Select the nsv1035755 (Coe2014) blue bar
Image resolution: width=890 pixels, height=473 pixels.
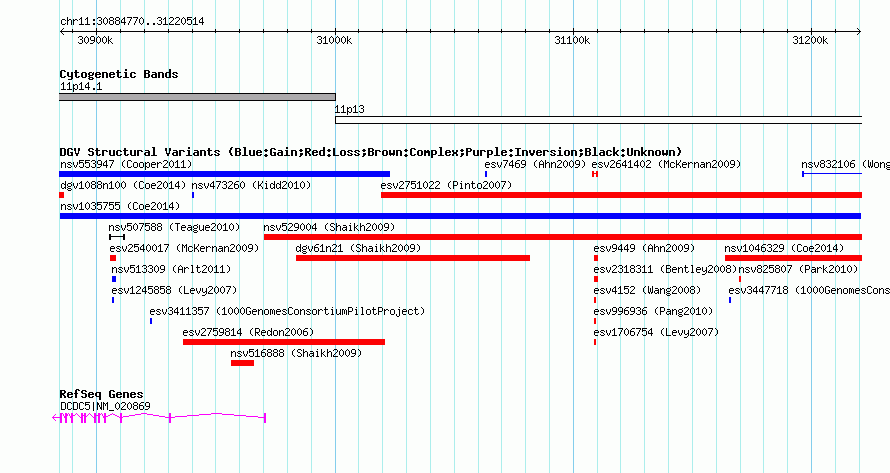click(x=460, y=216)
